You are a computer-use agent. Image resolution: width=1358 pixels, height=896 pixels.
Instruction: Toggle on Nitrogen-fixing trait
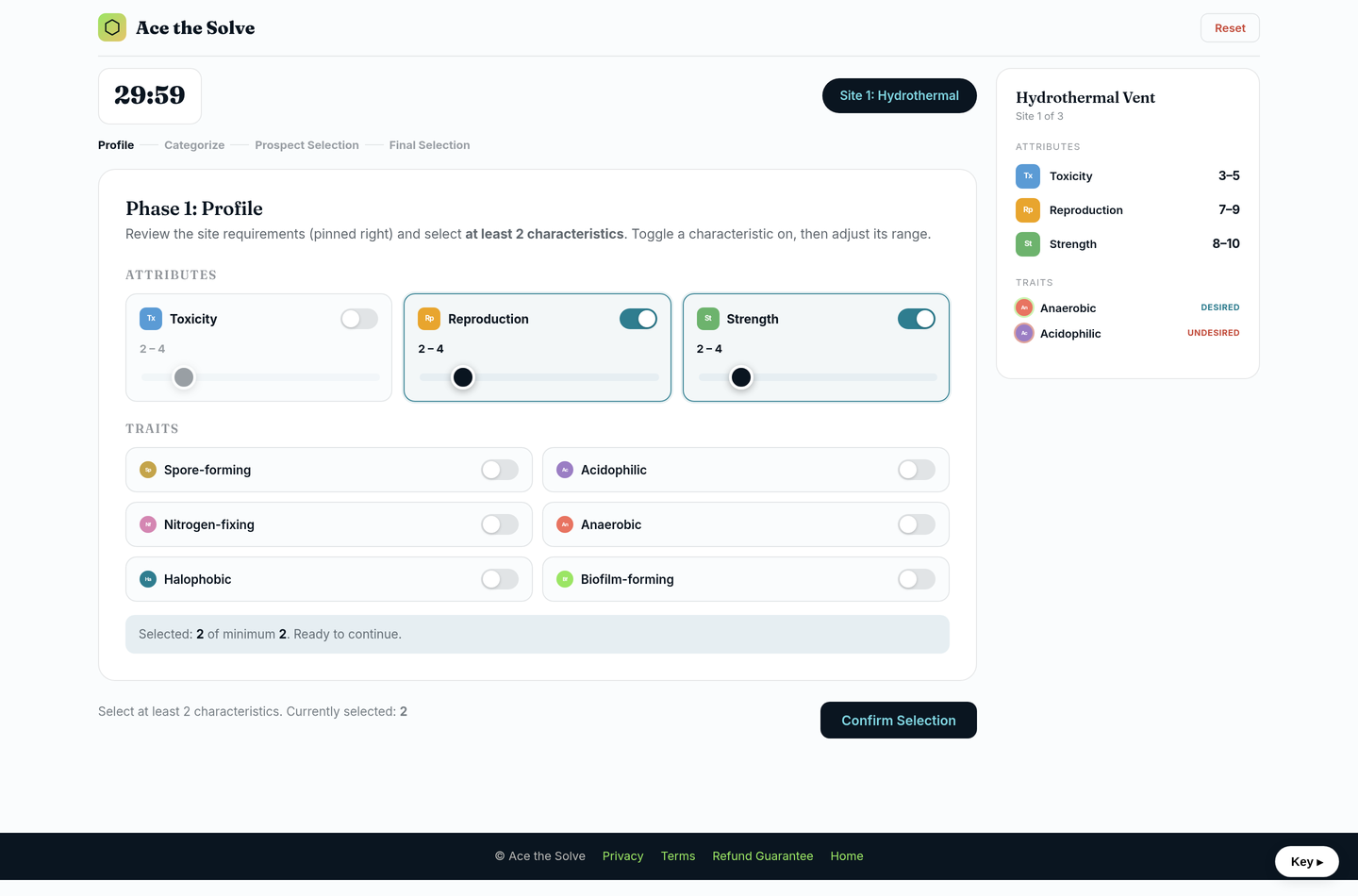tap(500, 524)
